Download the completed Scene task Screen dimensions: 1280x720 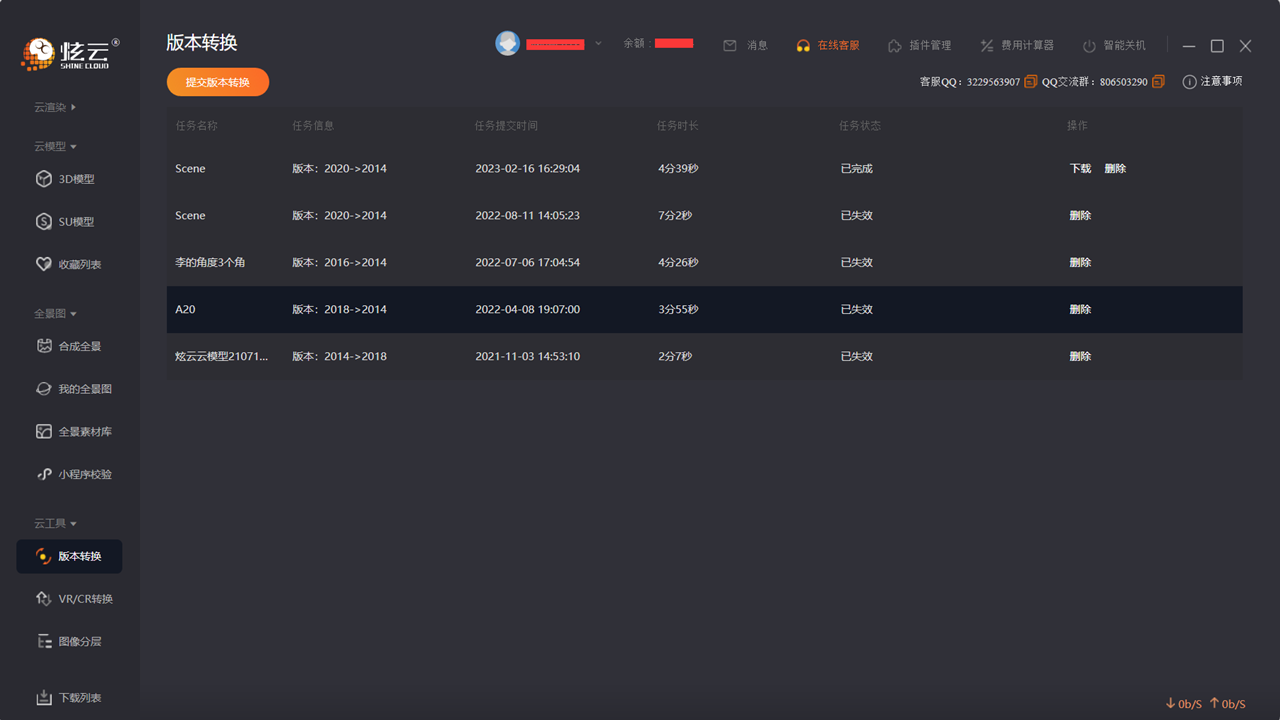(x=1080, y=169)
